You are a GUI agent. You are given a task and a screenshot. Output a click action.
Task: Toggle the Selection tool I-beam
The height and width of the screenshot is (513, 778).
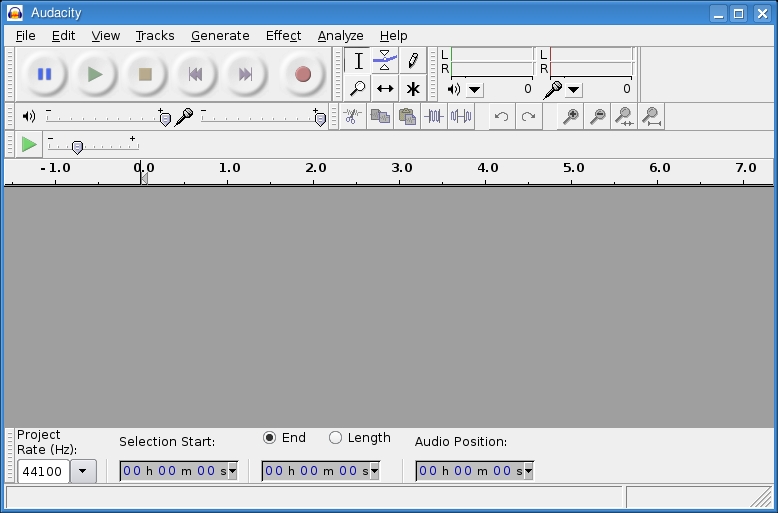358,61
